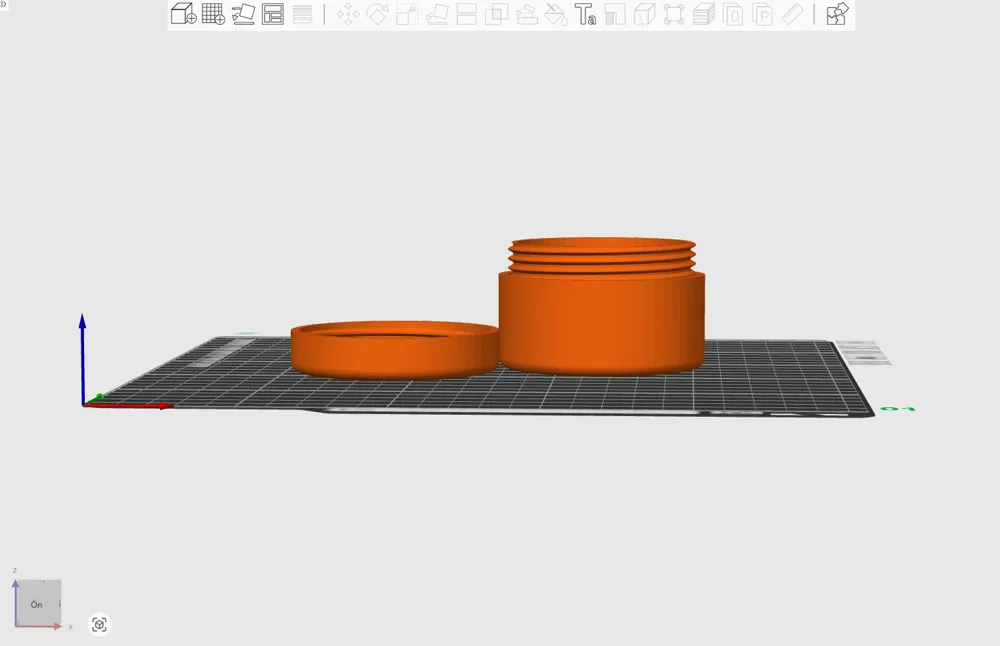
Task: Select the ruler Measure tool
Action: click(792, 14)
